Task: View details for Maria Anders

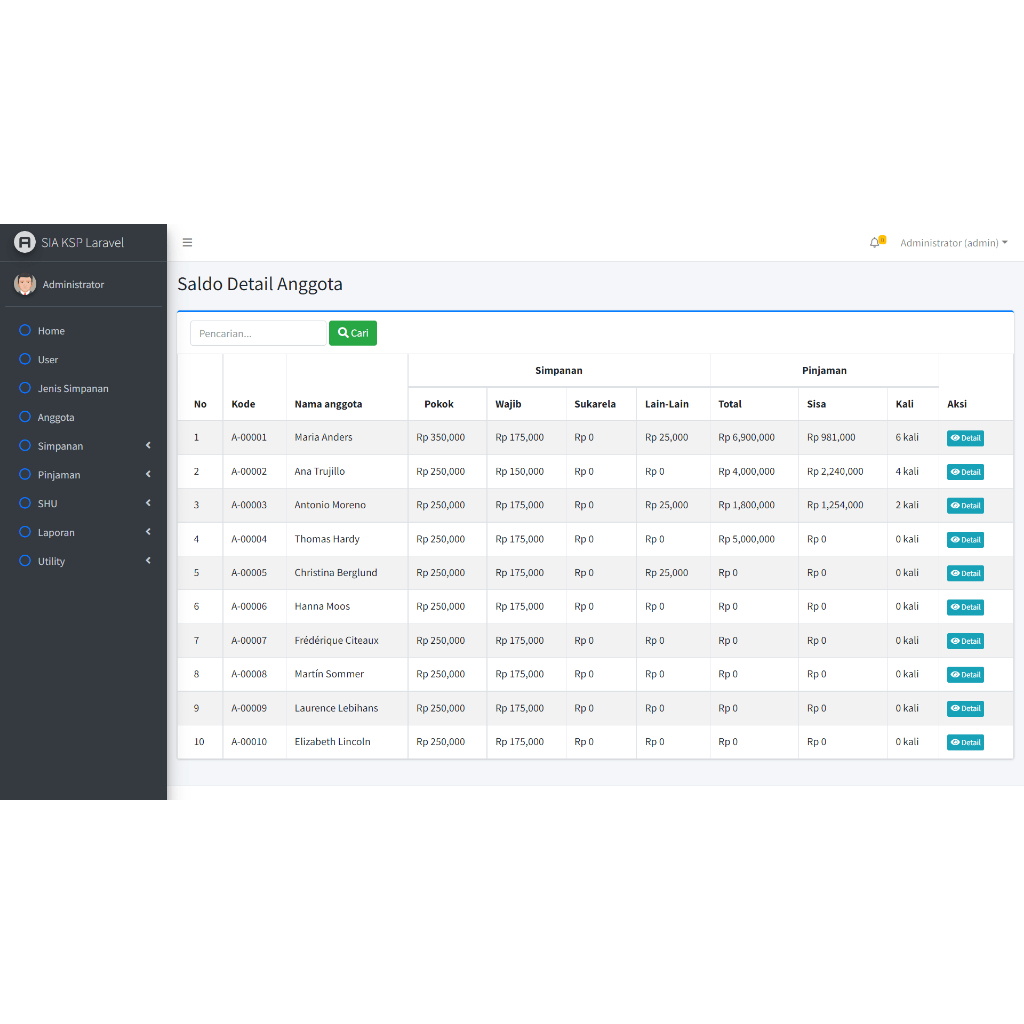Action: pyautogui.click(x=965, y=438)
